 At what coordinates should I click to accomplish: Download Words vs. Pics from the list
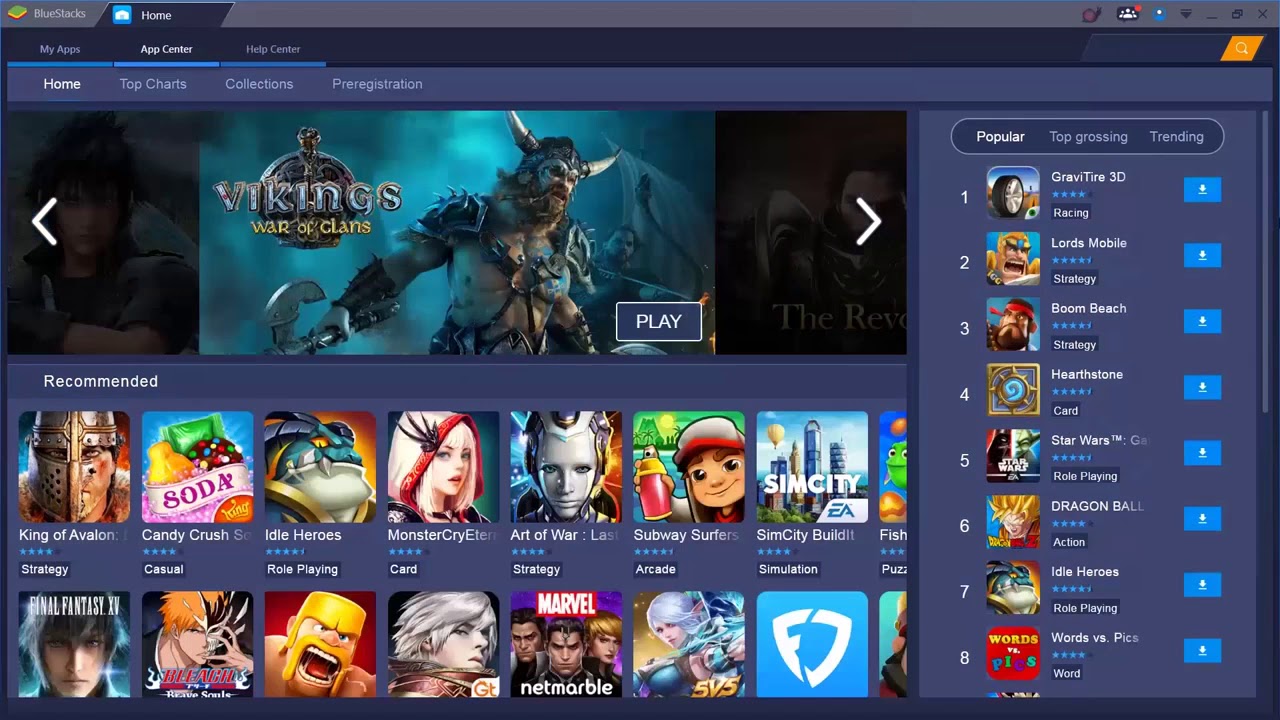pyautogui.click(x=1202, y=651)
